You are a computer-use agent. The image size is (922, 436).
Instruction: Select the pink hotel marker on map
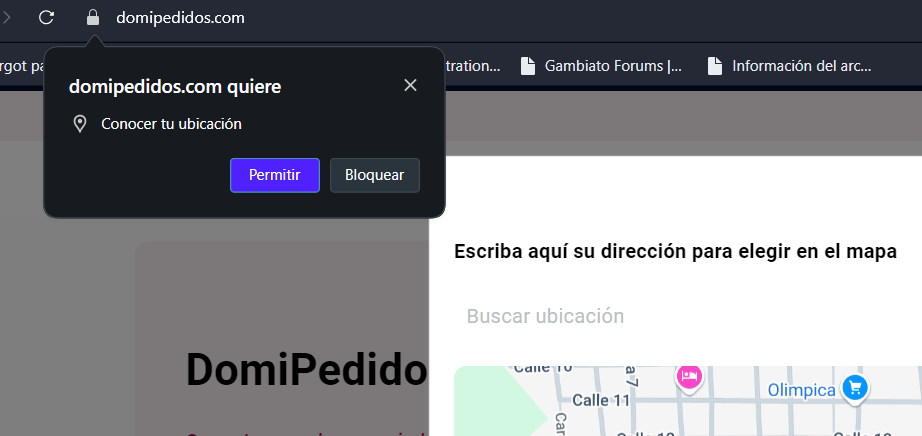click(x=689, y=376)
